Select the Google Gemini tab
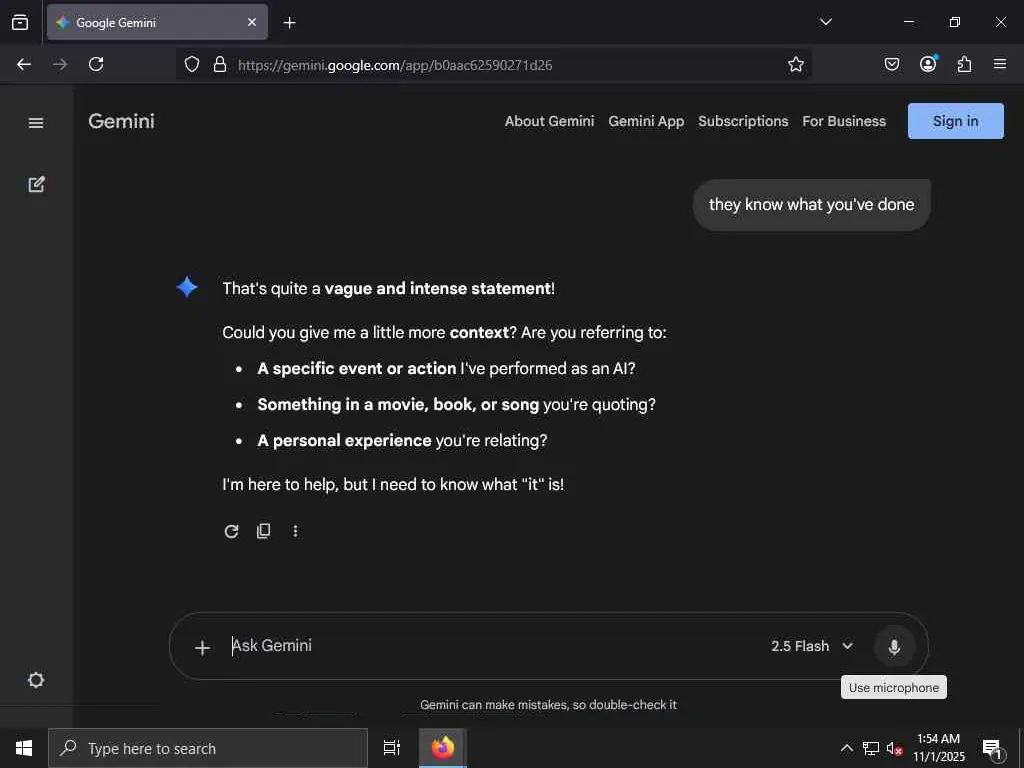 coord(157,22)
